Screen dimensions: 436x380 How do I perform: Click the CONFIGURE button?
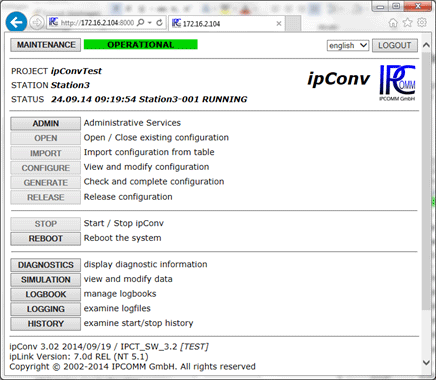click(x=46, y=168)
